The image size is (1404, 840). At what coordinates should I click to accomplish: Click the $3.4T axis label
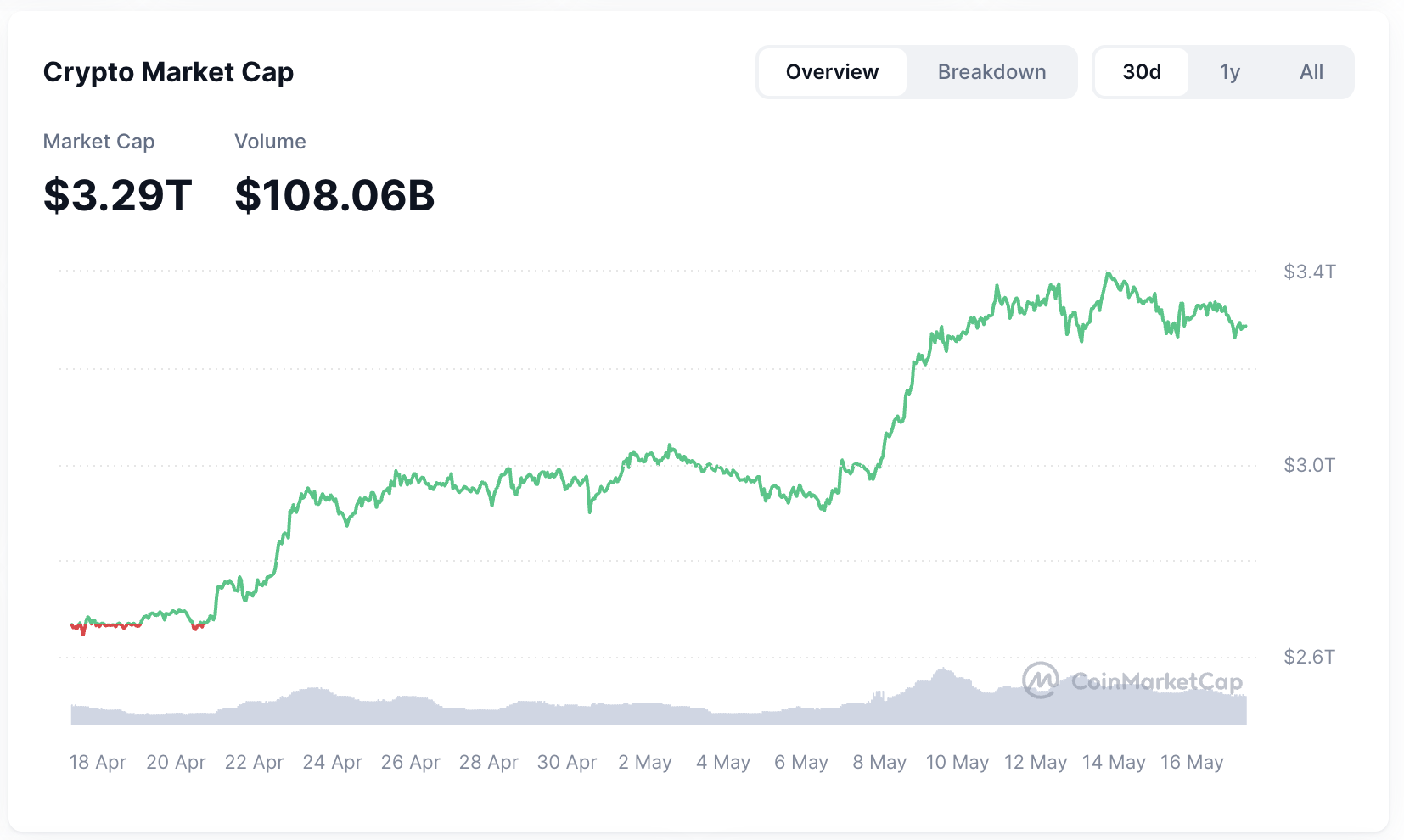[x=1309, y=272]
